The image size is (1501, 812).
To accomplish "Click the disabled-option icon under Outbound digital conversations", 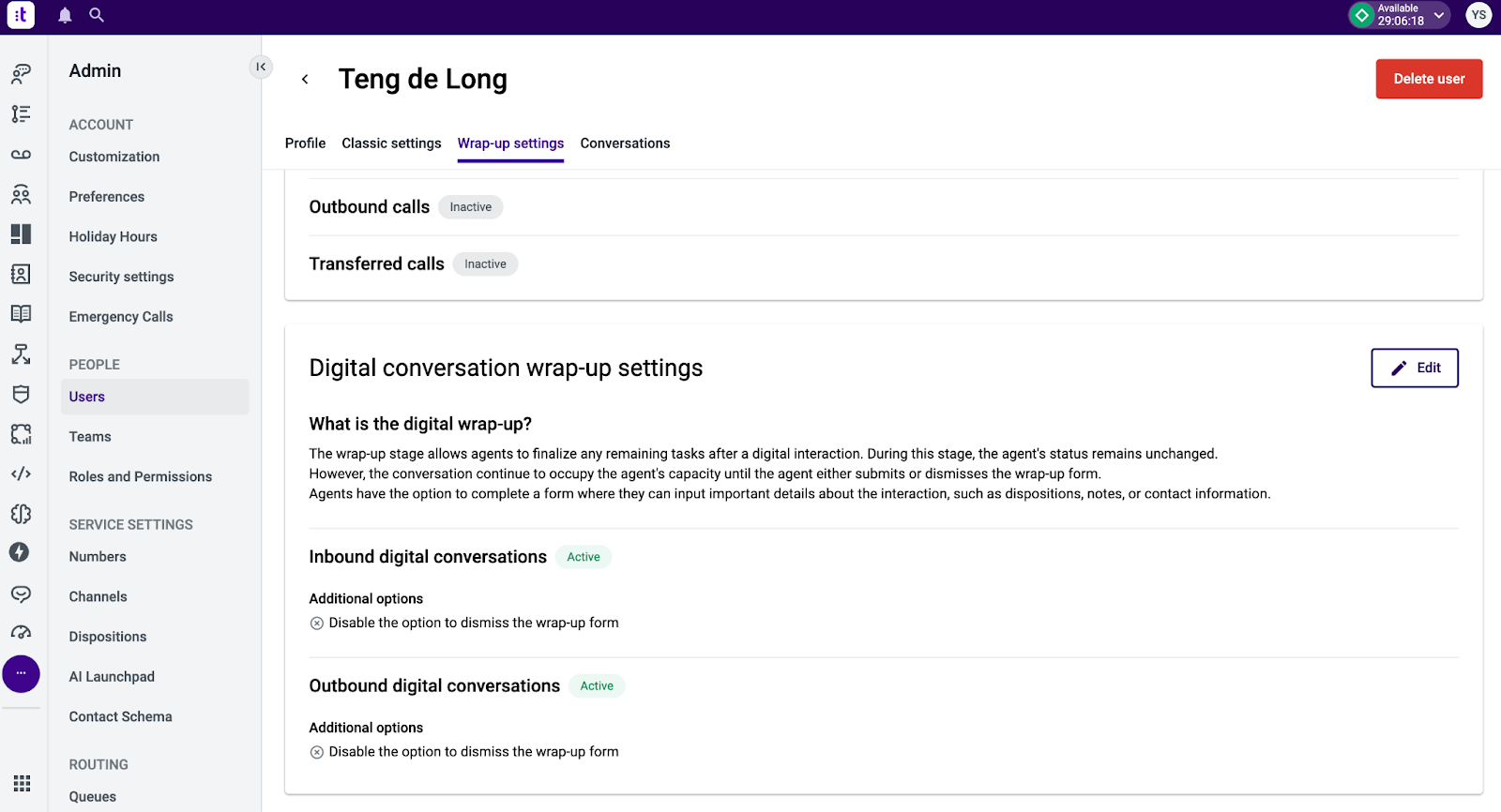I will pyautogui.click(x=317, y=752).
